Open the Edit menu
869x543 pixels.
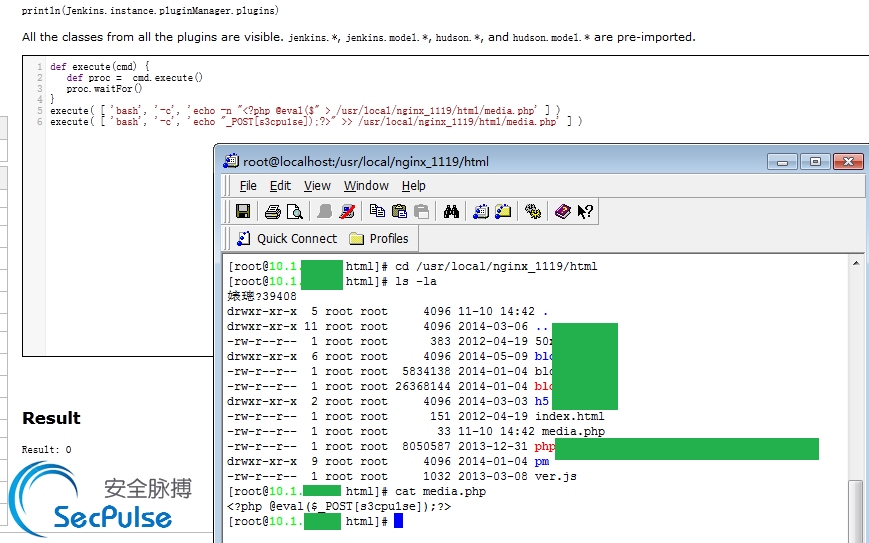point(280,186)
